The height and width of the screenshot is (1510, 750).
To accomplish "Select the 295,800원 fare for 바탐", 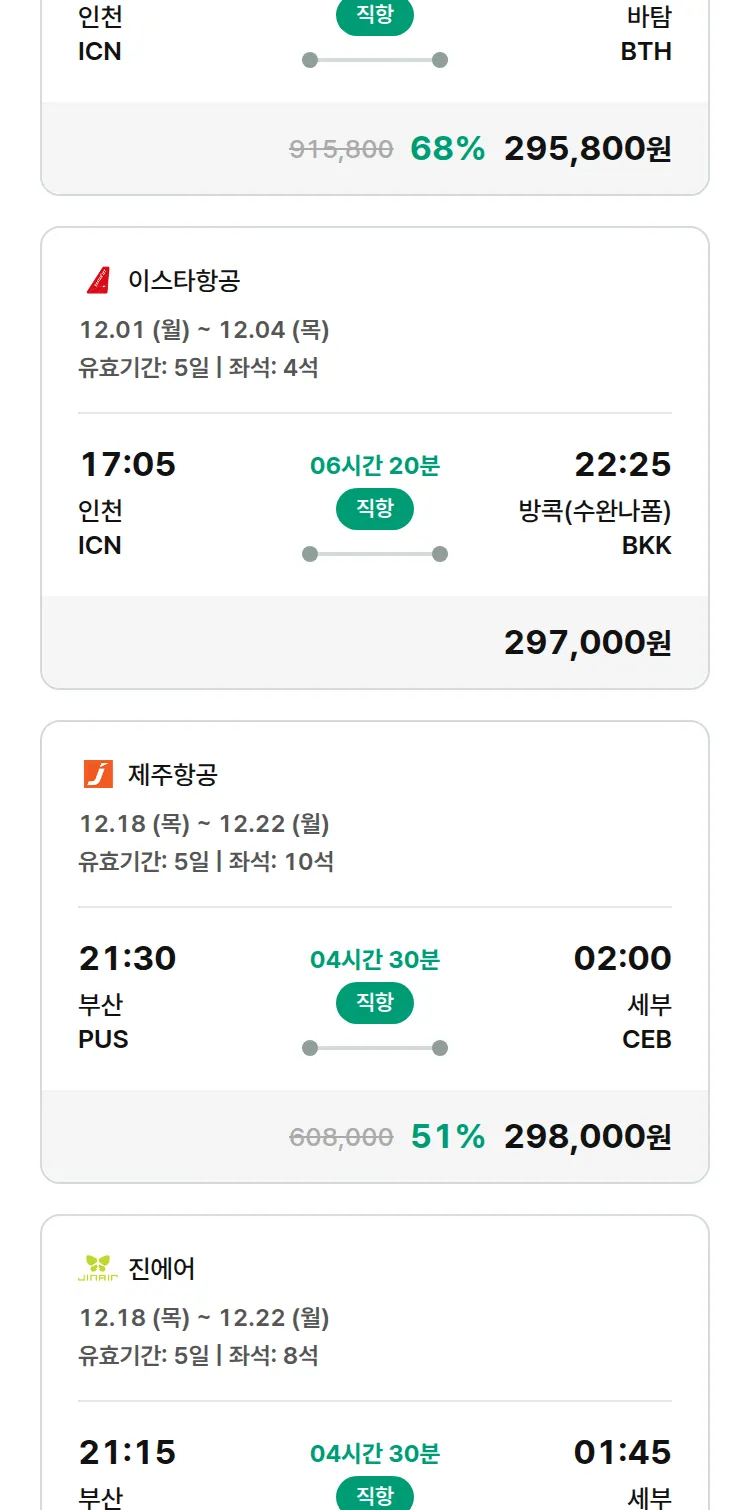I will coord(587,149).
